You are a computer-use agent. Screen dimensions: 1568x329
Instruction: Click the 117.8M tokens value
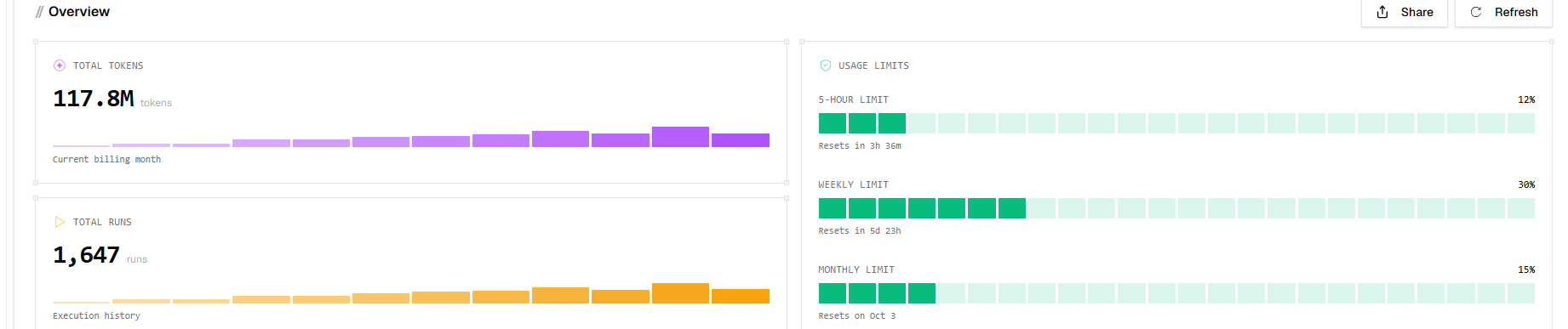94,99
